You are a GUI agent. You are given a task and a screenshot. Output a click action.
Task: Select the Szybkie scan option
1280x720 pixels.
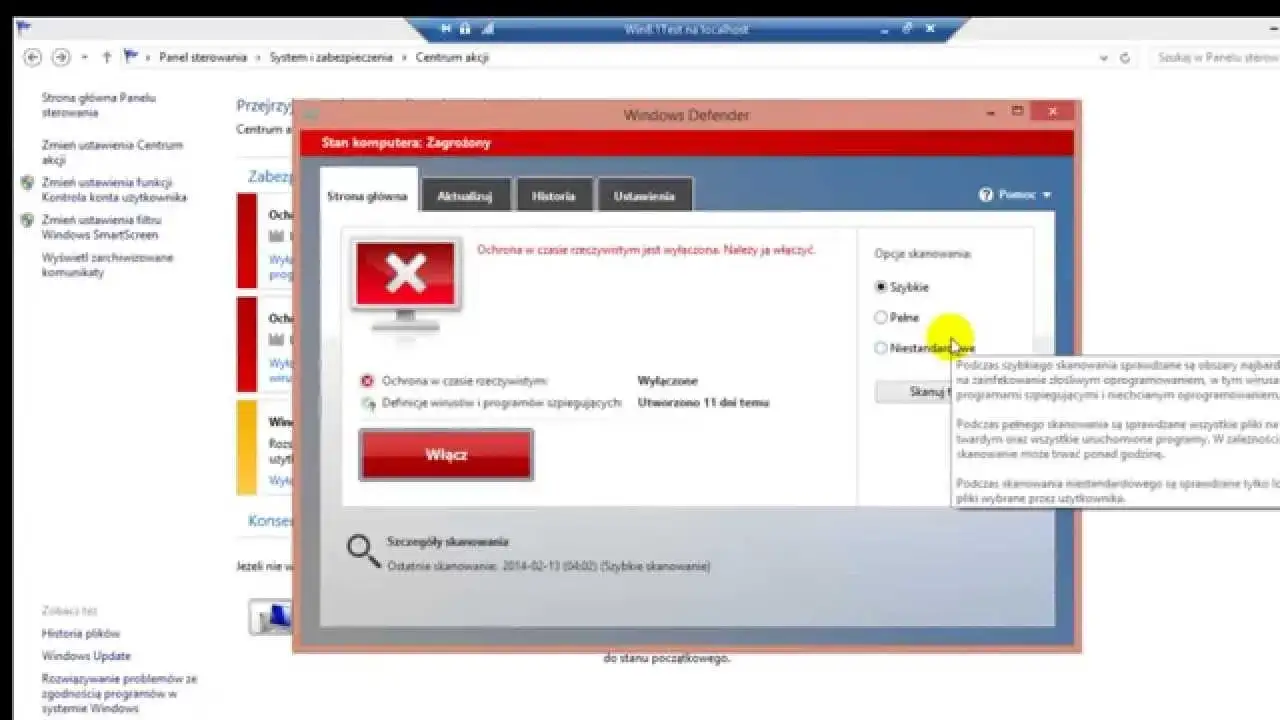tap(881, 287)
